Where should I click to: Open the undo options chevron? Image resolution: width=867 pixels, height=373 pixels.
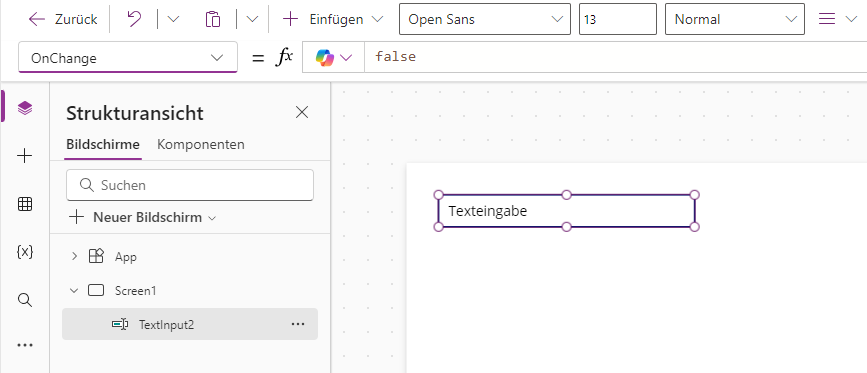tap(173, 19)
